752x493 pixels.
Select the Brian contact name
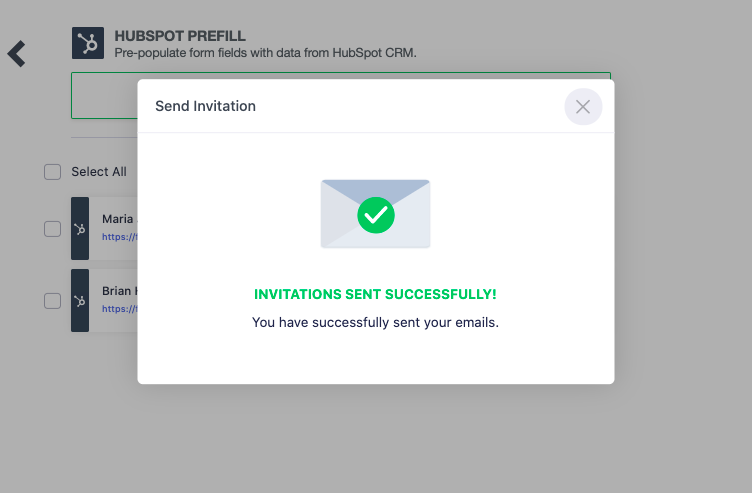(x=118, y=291)
